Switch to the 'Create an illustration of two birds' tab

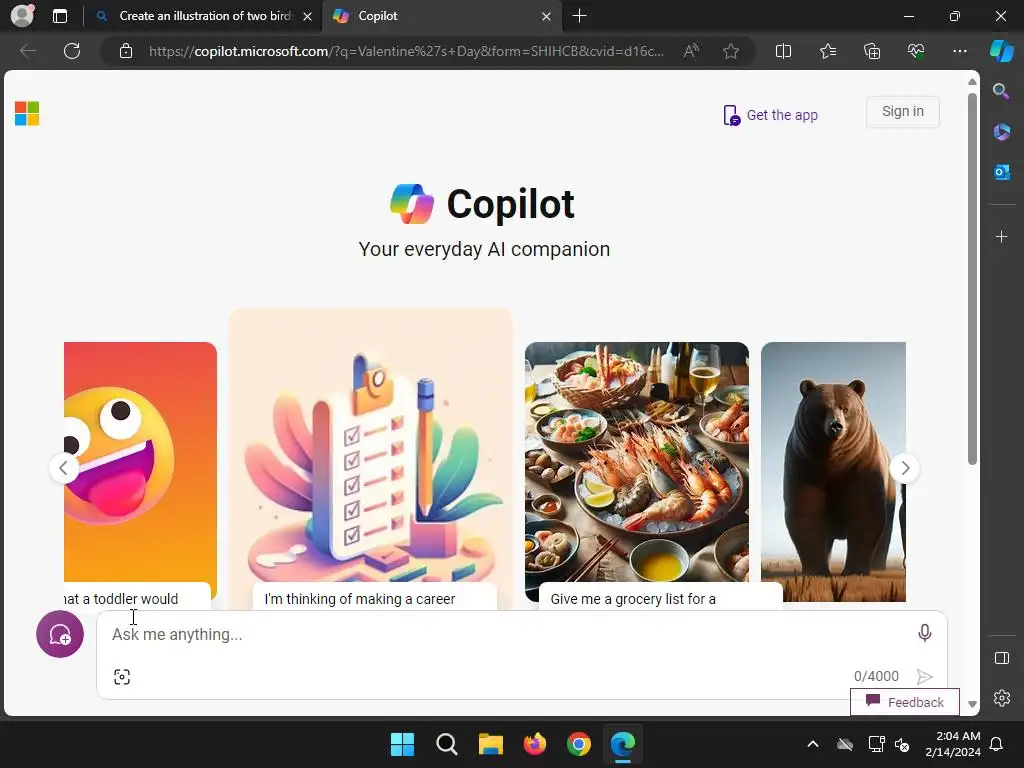click(x=205, y=16)
